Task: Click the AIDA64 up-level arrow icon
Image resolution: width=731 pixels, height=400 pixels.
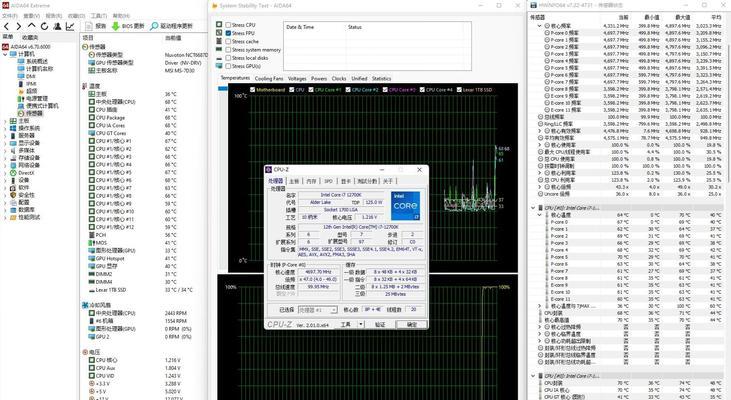Action: [31, 26]
